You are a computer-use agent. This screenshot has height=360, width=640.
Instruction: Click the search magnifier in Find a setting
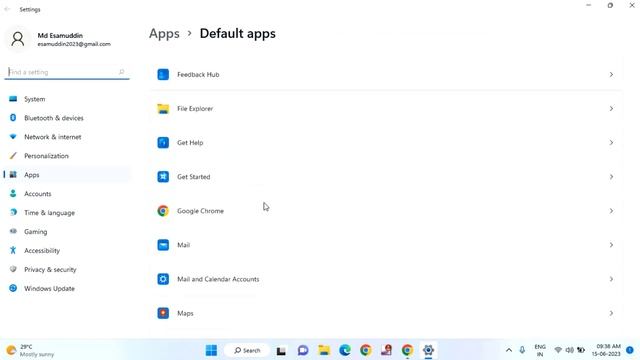click(x=121, y=72)
